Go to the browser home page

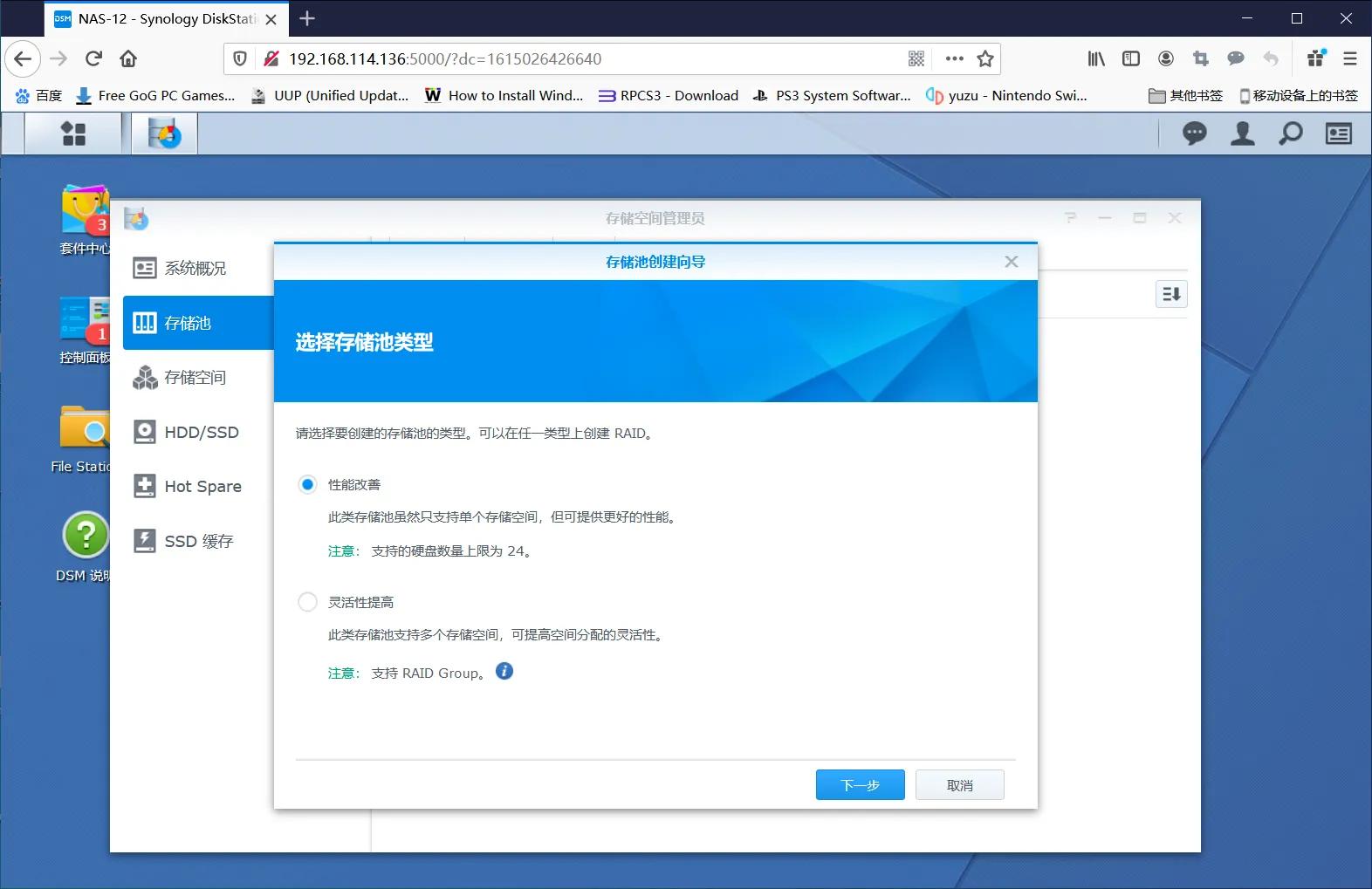tap(128, 58)
